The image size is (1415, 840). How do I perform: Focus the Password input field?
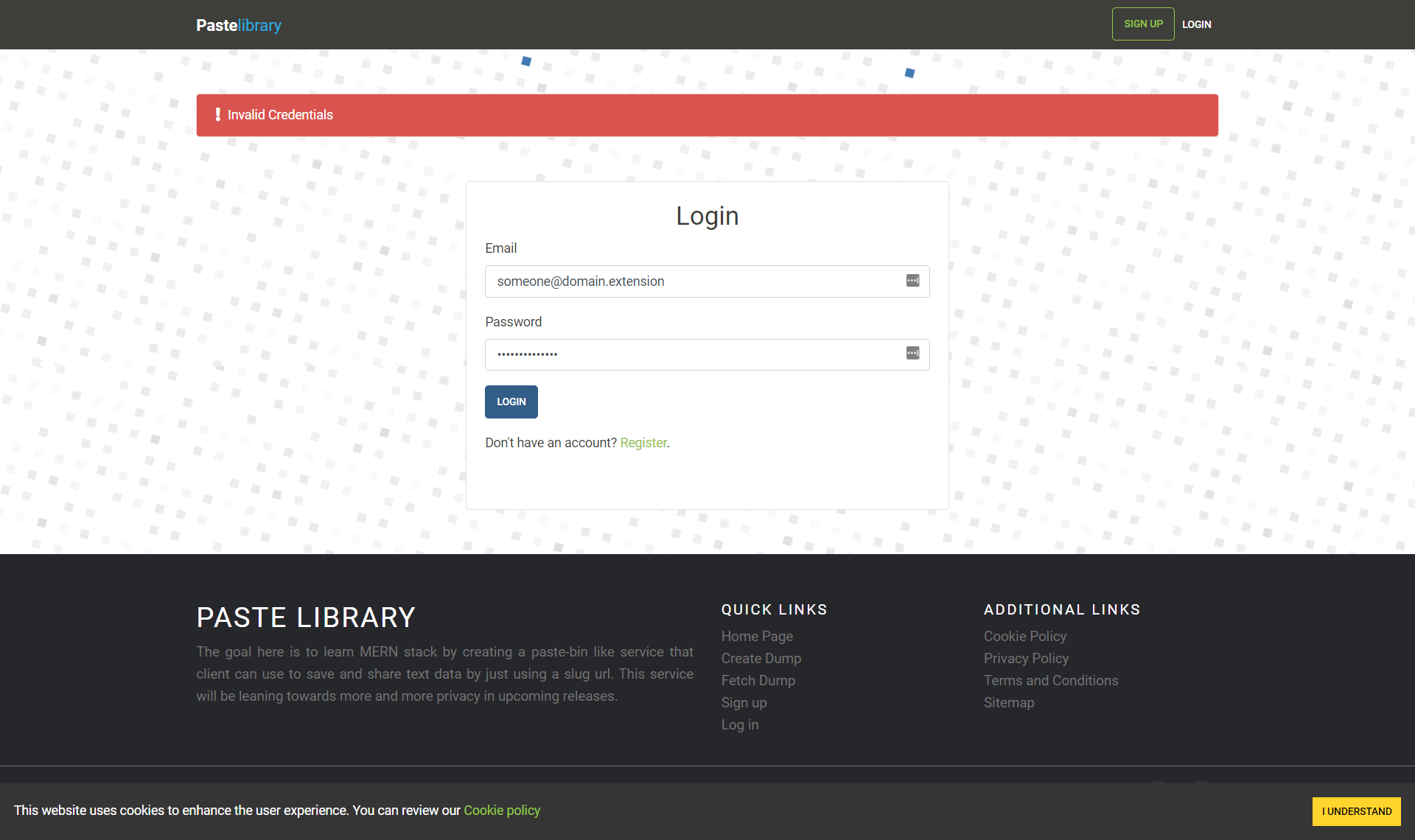coord(693,354)
